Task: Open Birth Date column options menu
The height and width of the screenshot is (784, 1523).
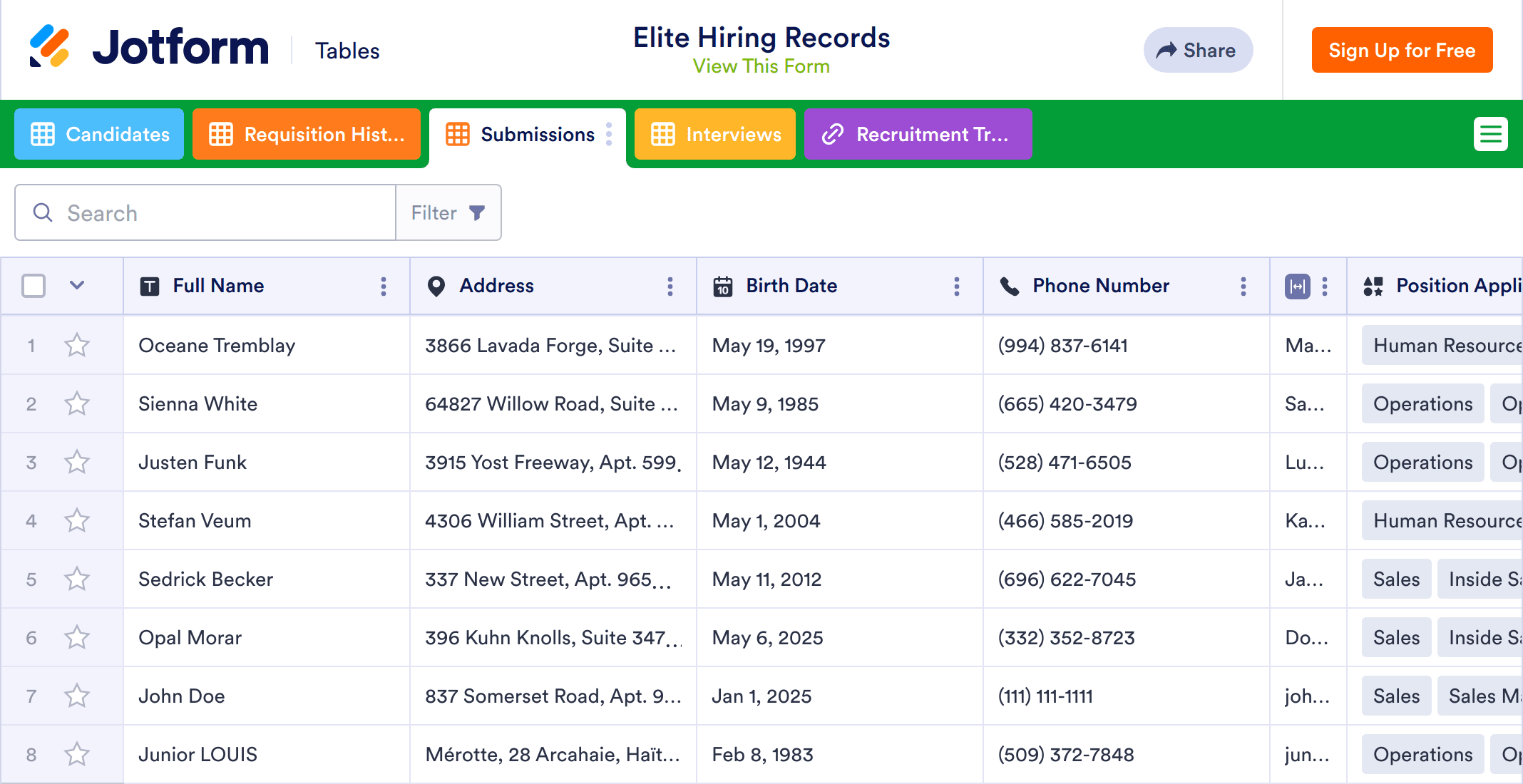Action: point(957,287)
